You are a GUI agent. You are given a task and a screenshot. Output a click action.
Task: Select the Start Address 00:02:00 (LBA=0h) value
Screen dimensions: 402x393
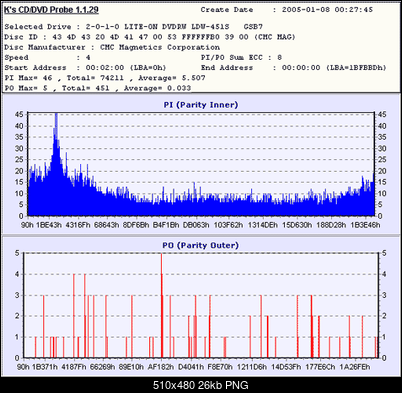[x=126, y=68]
